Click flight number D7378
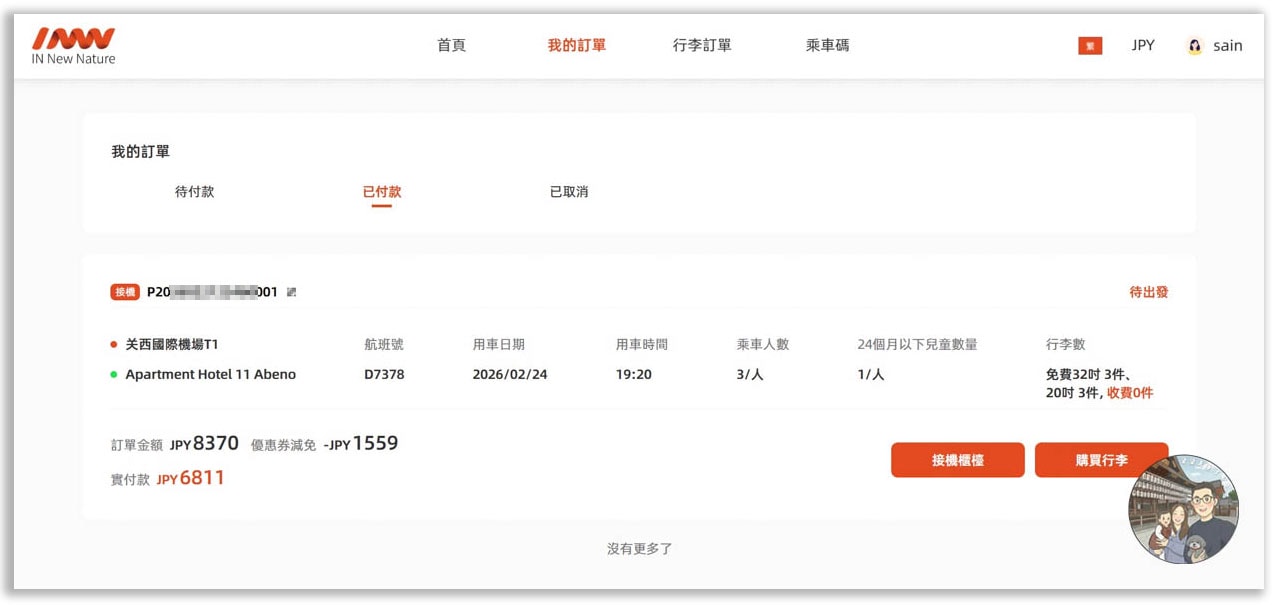1280x605 pixels. tap(385, 374)
